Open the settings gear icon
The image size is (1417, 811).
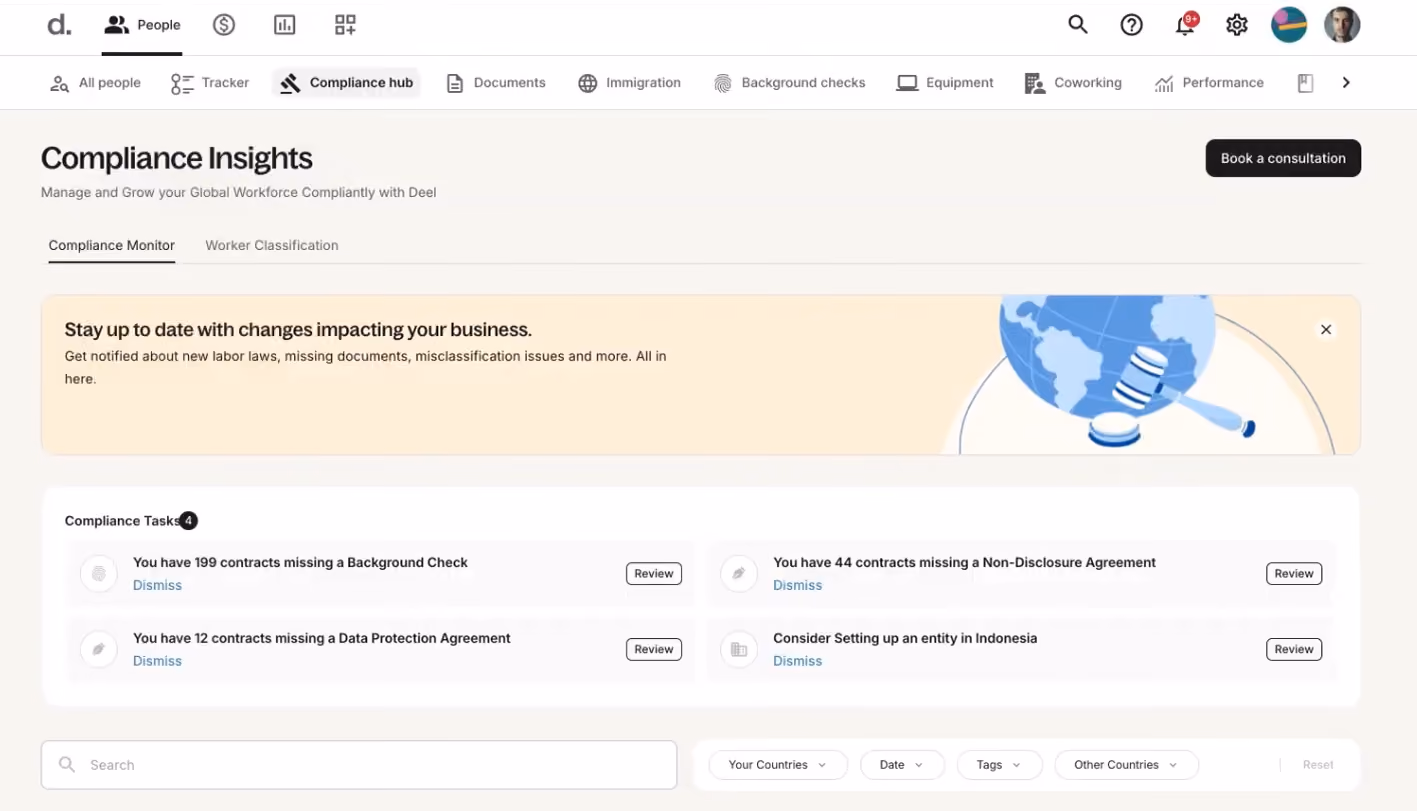pos(1237,25)
